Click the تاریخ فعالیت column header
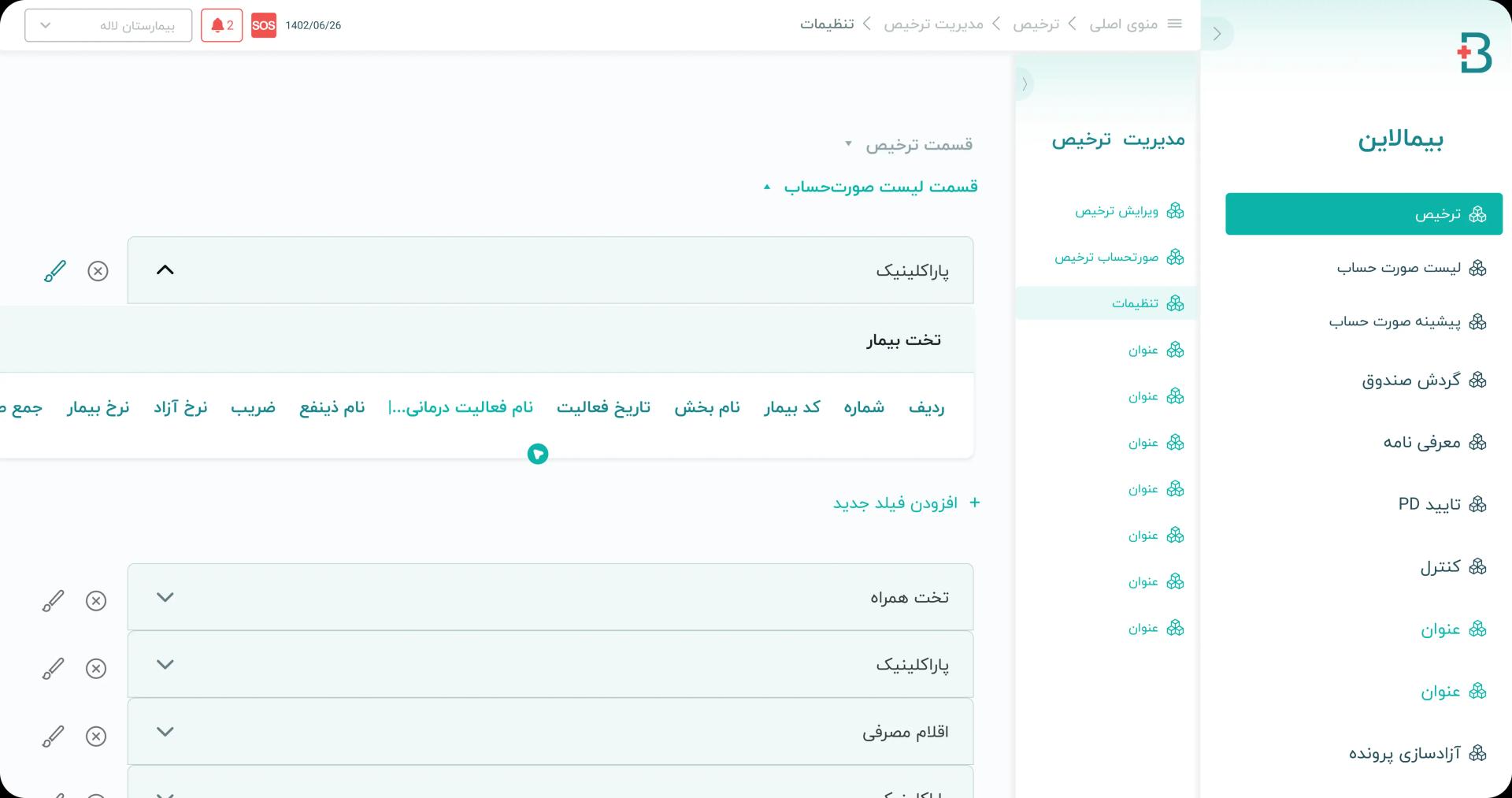1512x798 pixels. 603,407
